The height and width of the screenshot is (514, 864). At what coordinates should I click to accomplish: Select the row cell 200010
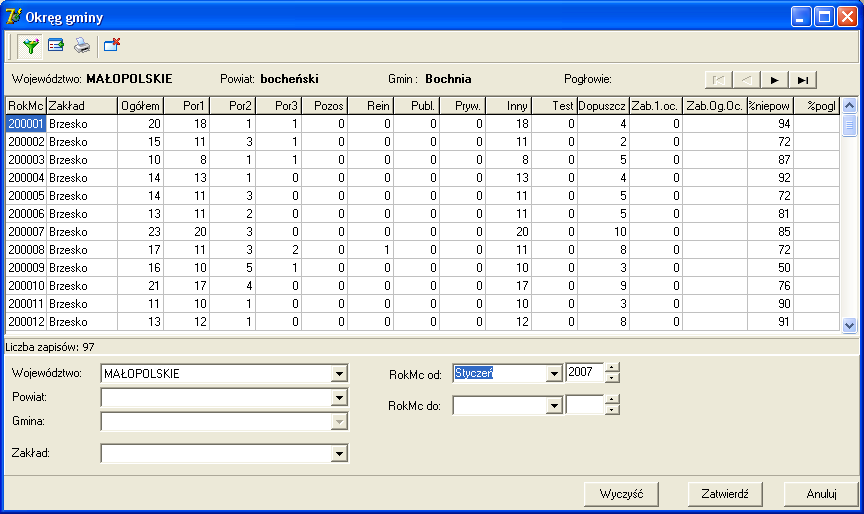tap(25, 286)
